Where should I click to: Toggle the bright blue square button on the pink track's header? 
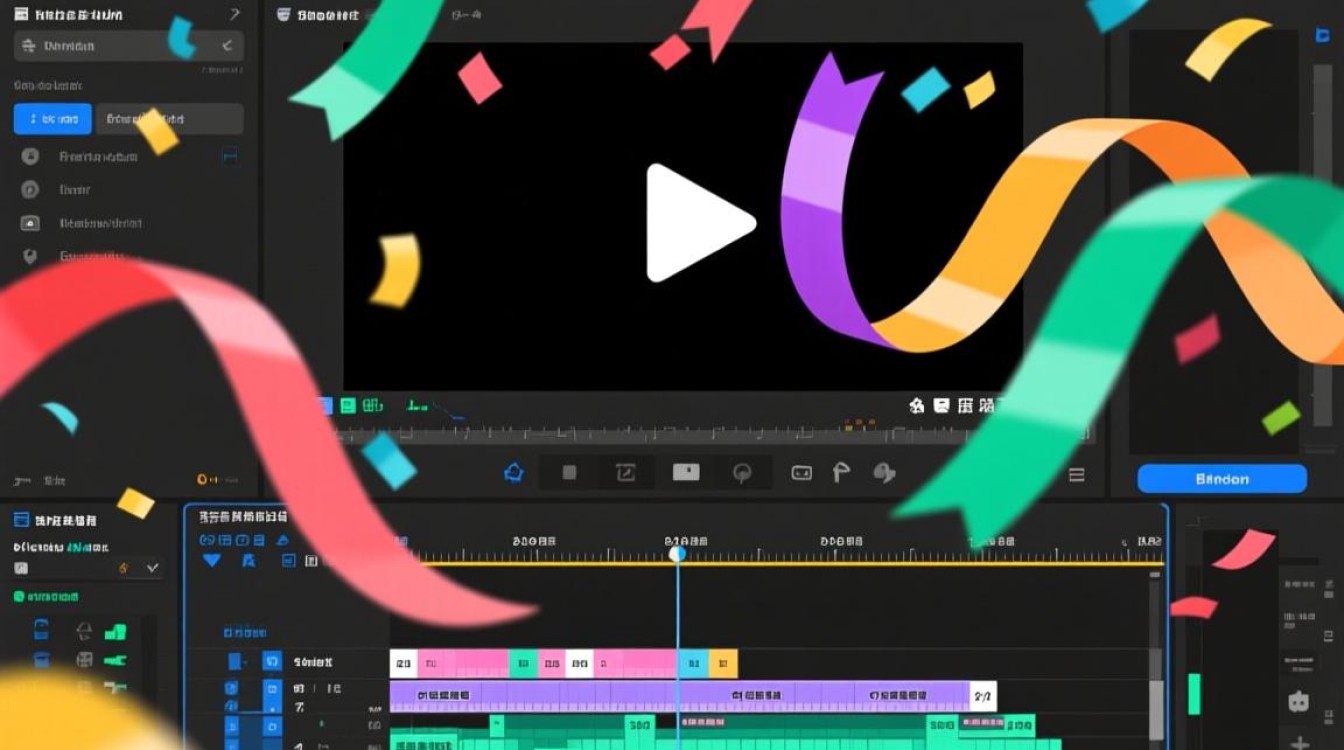click(x=272, y=661)
